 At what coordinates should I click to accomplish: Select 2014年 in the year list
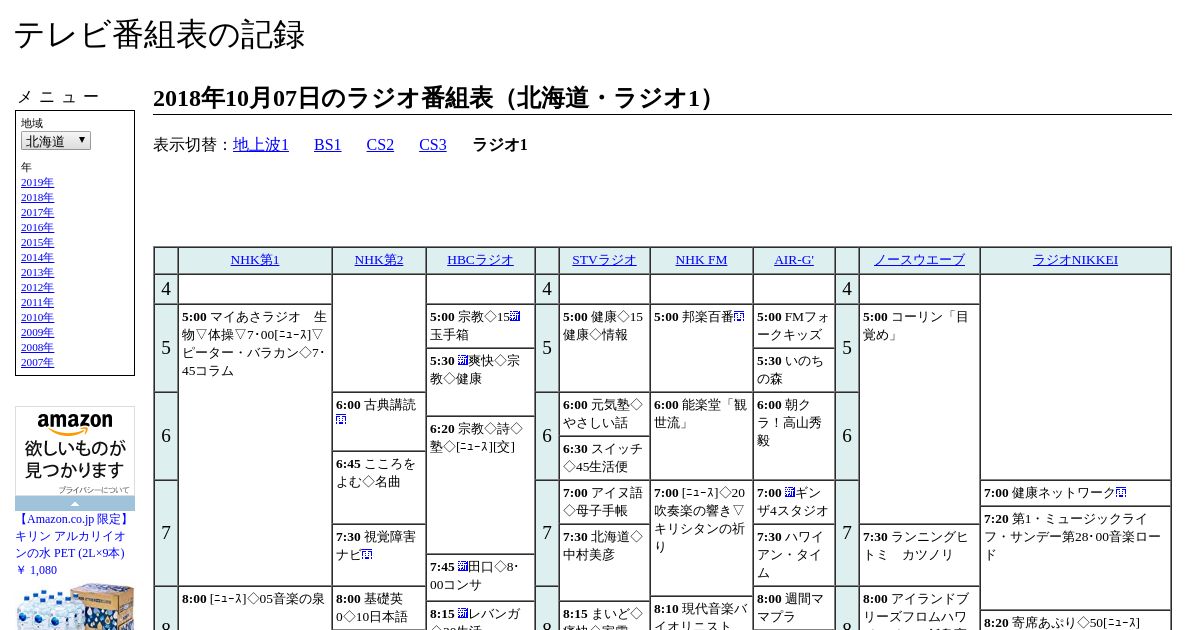tap(37, 257)
